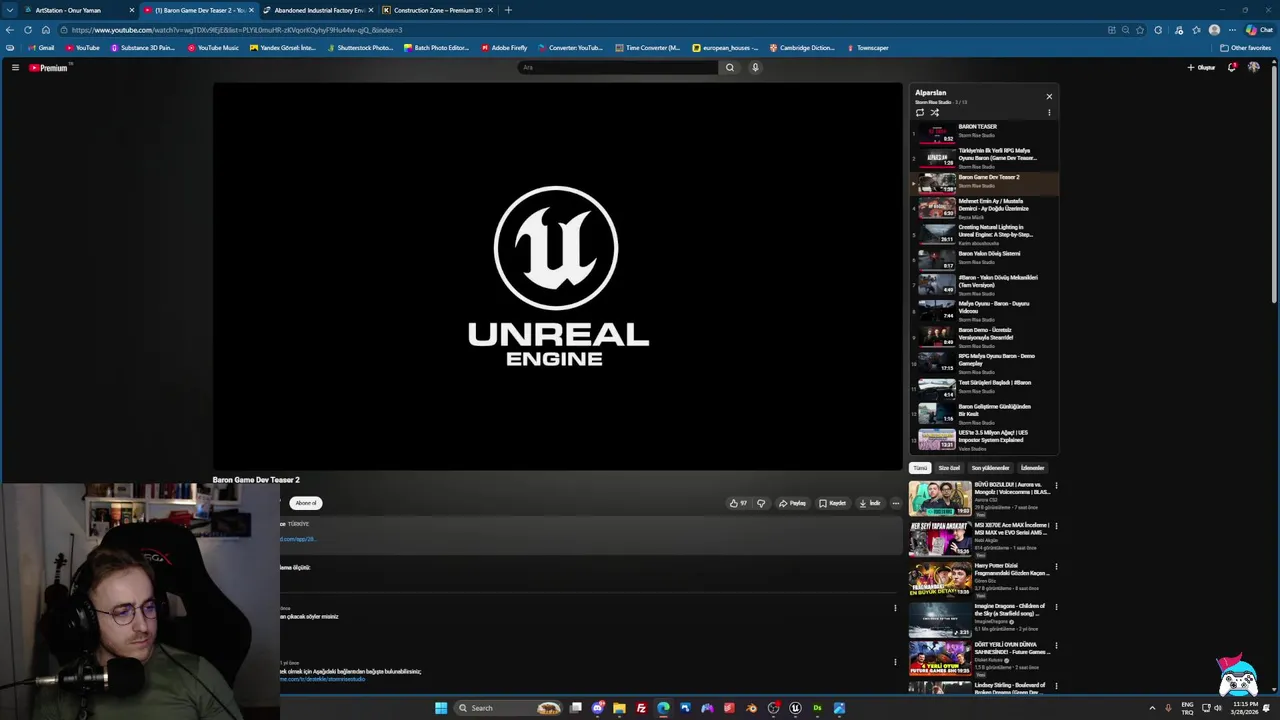Image resolution: width=1280 pixels, height=720 pixels.
Task: Click the browser back arrow
Action: [10, 30]
